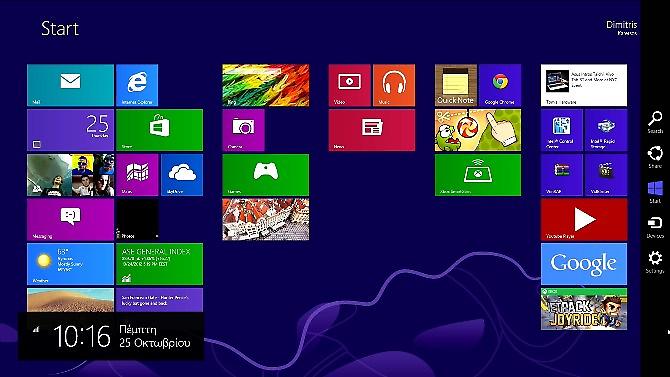
Task: Open the Intel Control Center tile
Action: pos(562,130)
